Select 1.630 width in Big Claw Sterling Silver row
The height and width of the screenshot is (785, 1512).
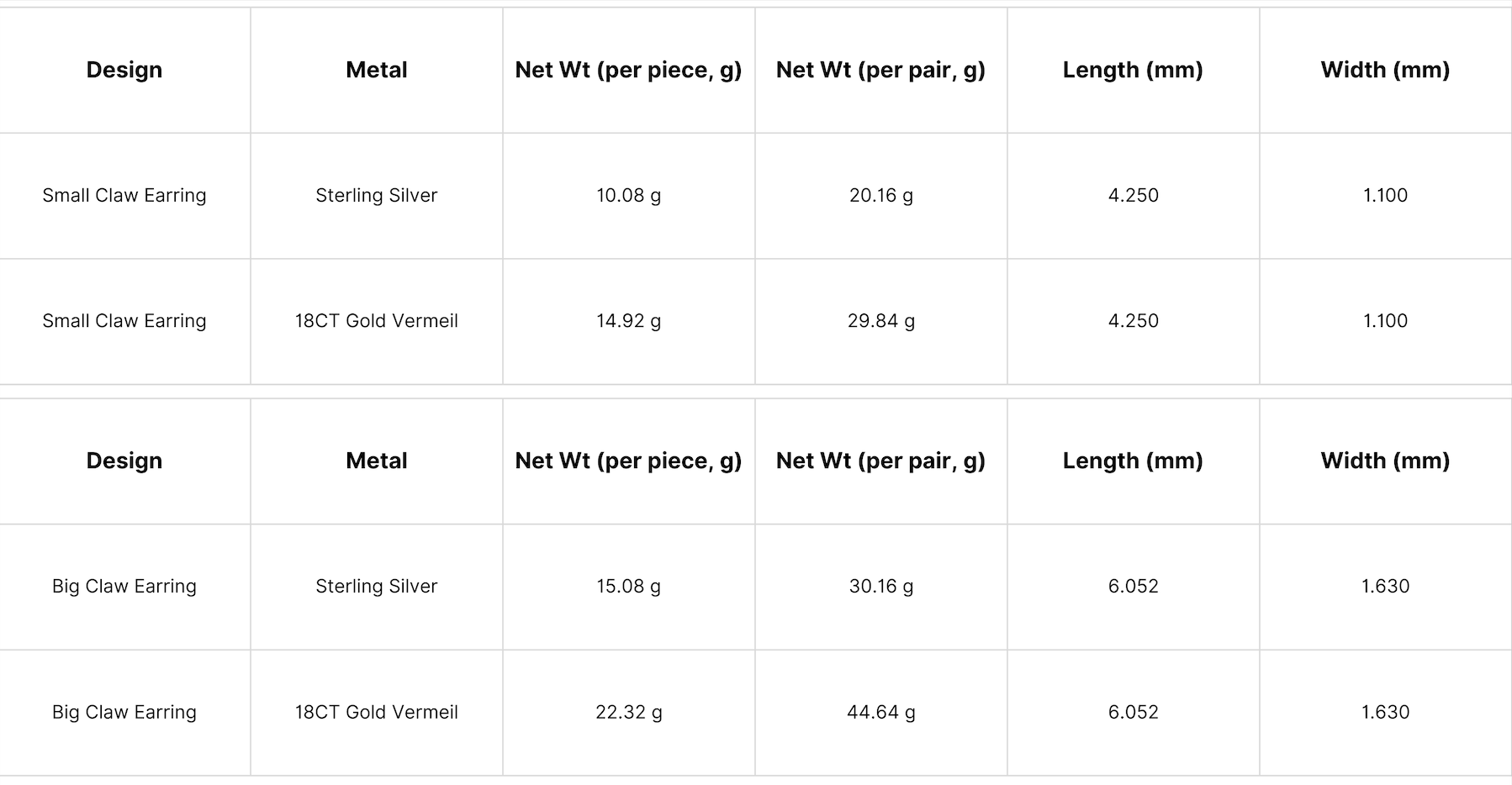coord(1385,586)
